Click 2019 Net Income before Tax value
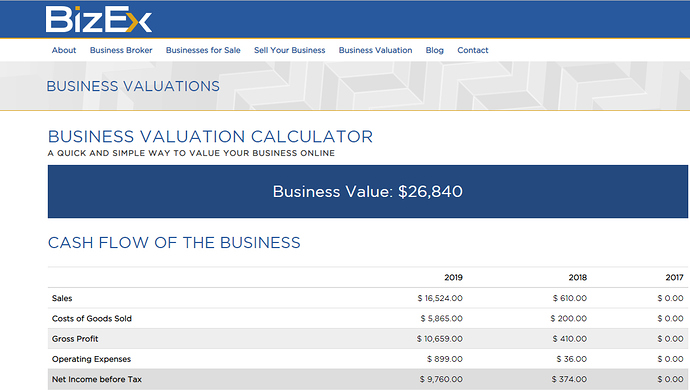The image size is (690, 390). (x=441, y=379)
